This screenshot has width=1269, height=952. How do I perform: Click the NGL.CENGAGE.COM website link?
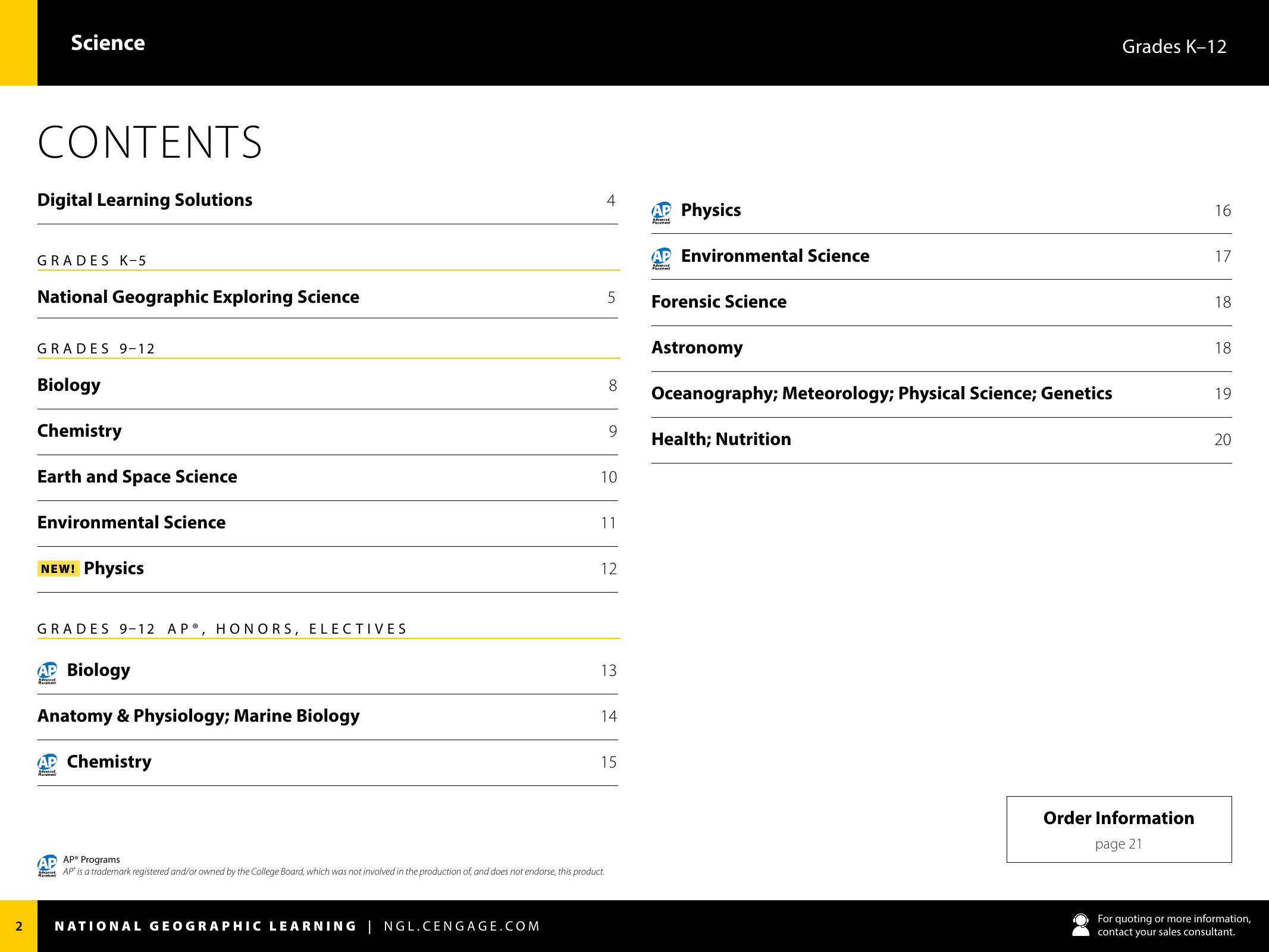462,926
